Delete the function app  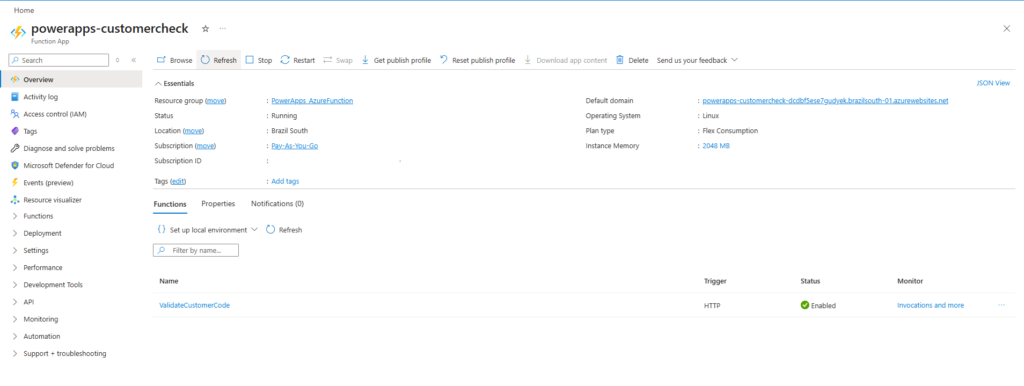coord(632,60)
